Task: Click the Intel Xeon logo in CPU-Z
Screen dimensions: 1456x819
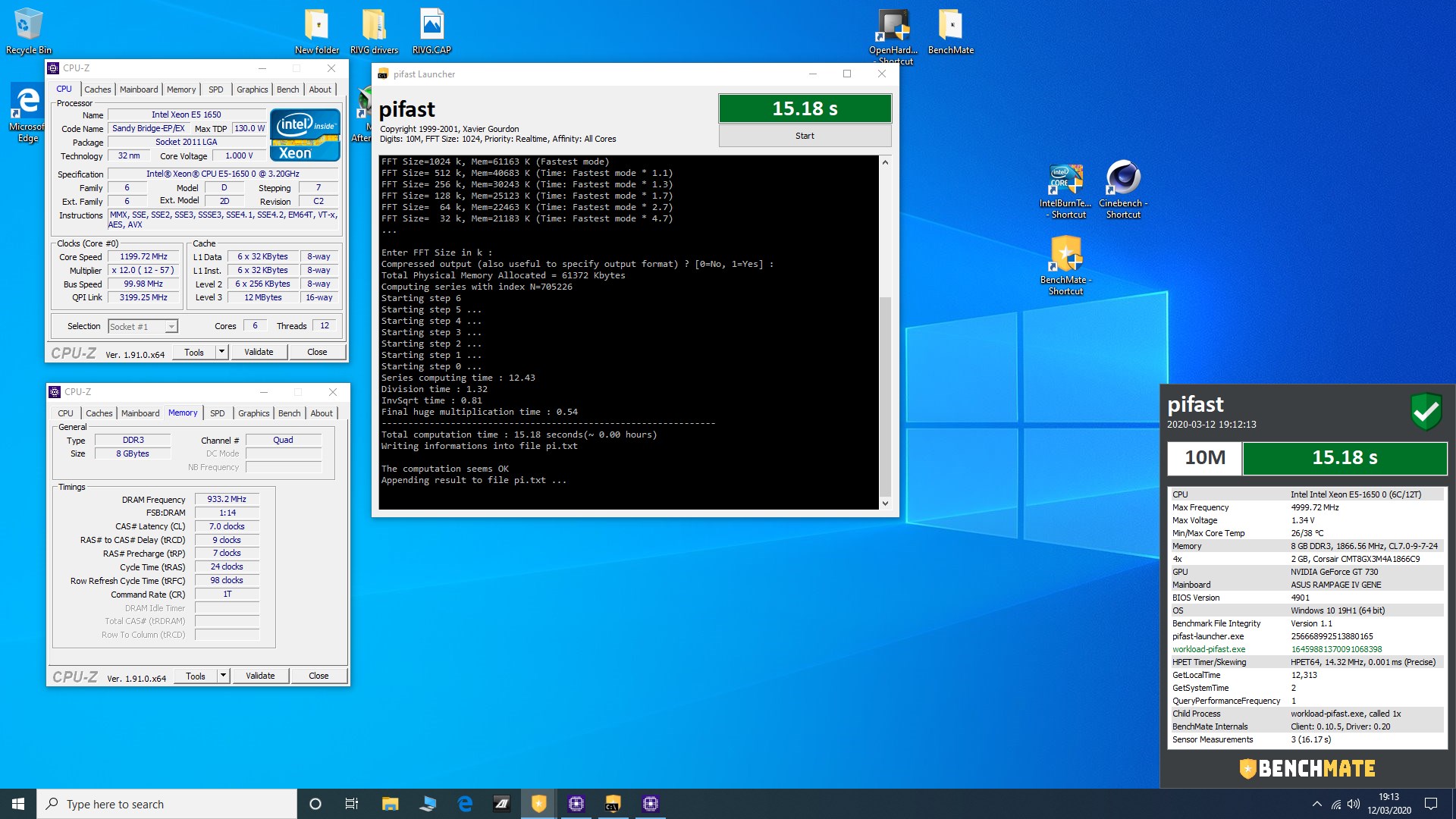Action: coord(305,135)
